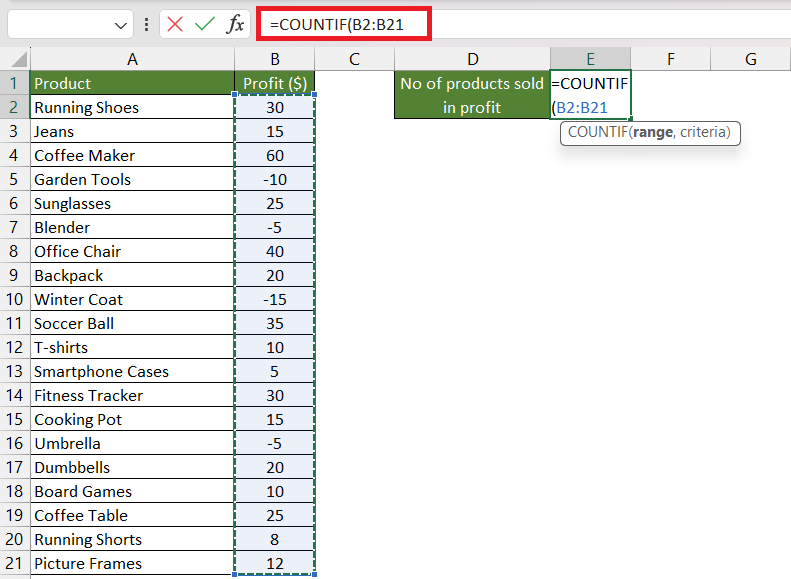Select the 'Board Games' cell

coord(132,491)
